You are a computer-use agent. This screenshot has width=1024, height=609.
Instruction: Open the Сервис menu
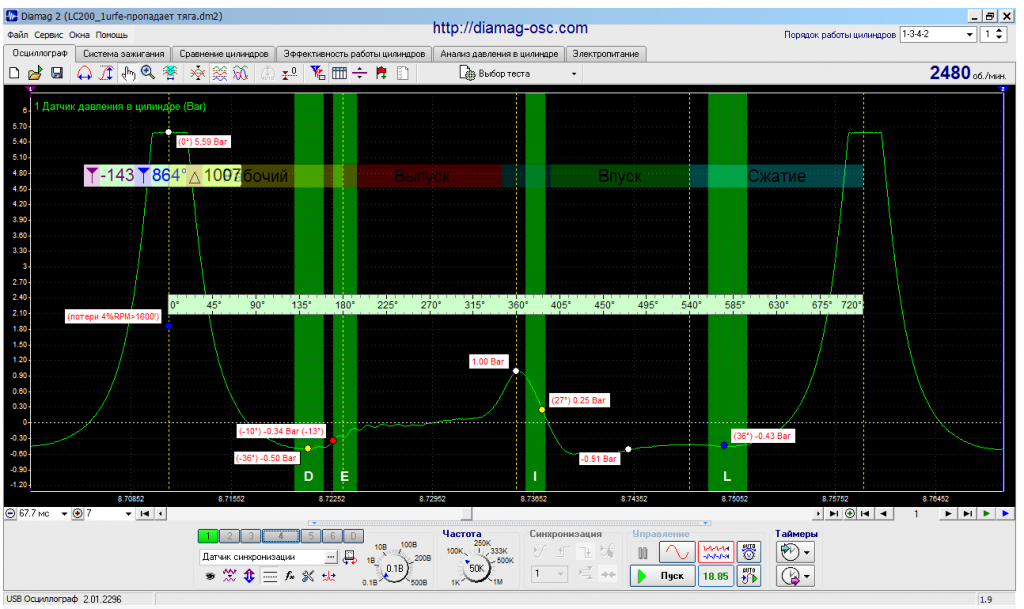click(48, 35)
